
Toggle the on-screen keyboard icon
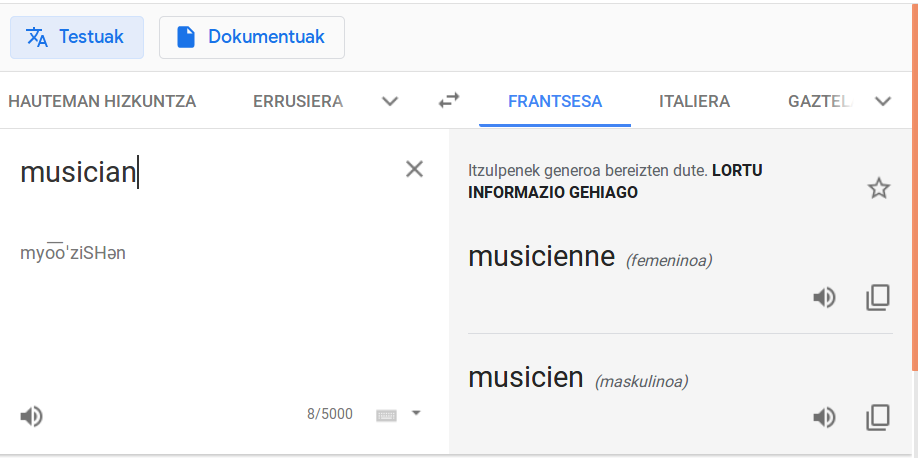point(386,415)
